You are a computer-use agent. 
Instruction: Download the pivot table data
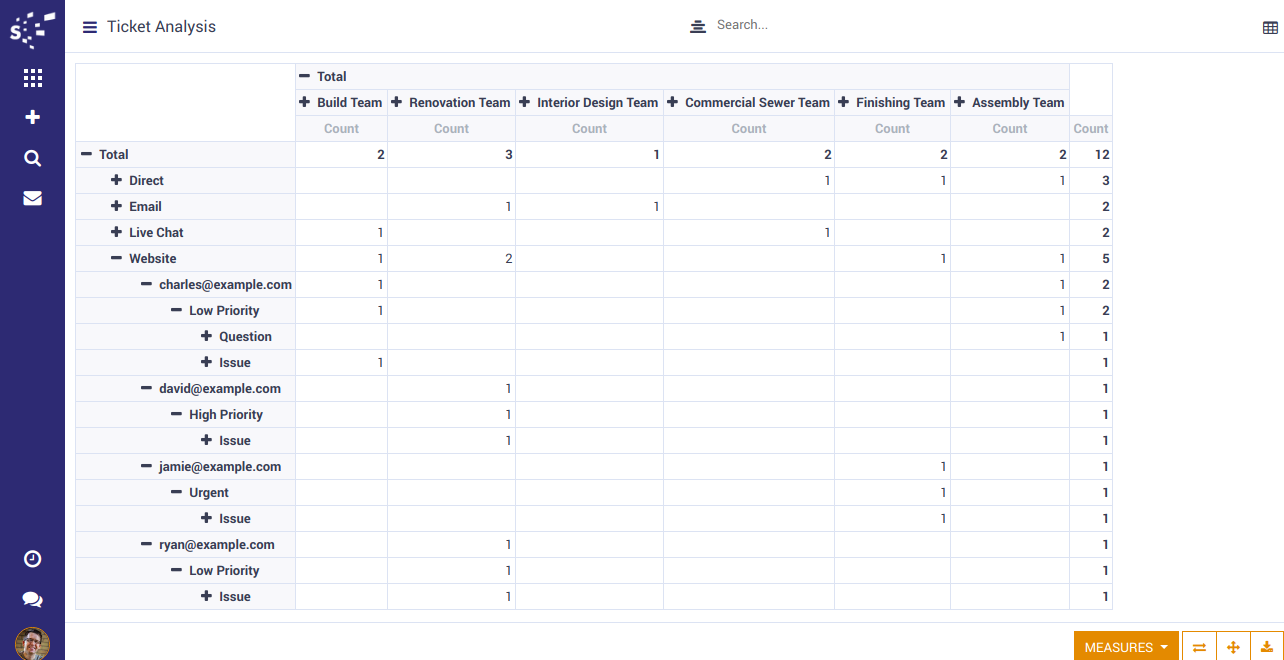coord(1267,647)
